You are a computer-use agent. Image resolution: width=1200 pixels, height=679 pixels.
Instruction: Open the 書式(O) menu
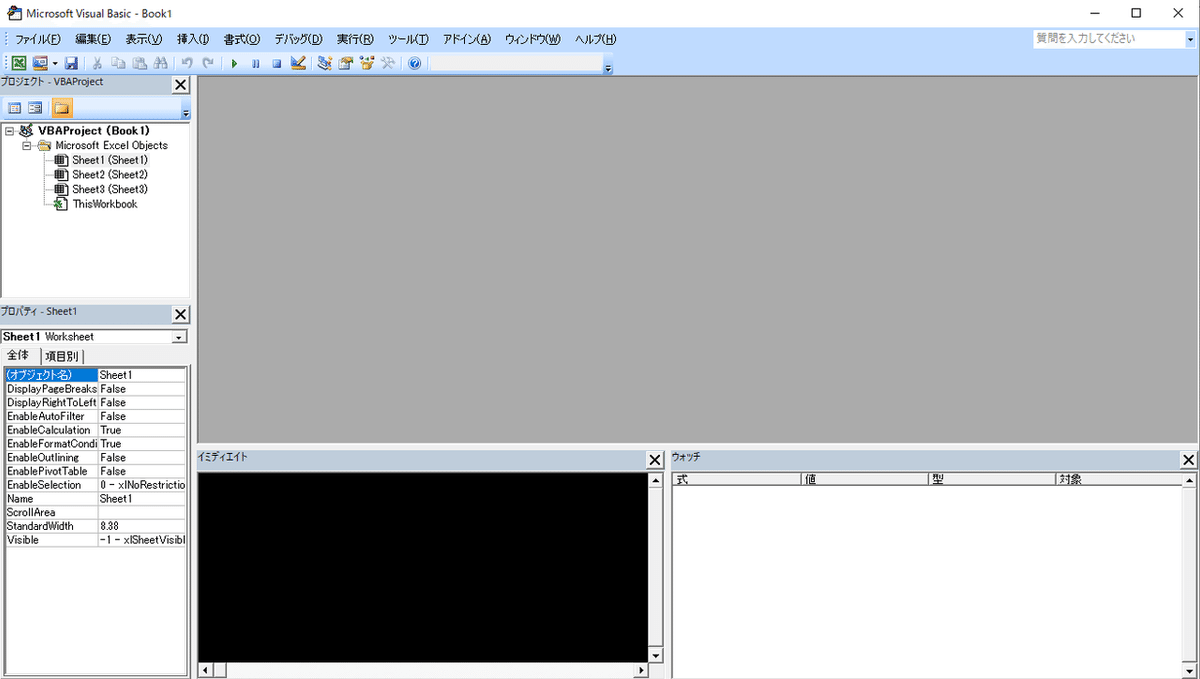(x=242, y=39)
